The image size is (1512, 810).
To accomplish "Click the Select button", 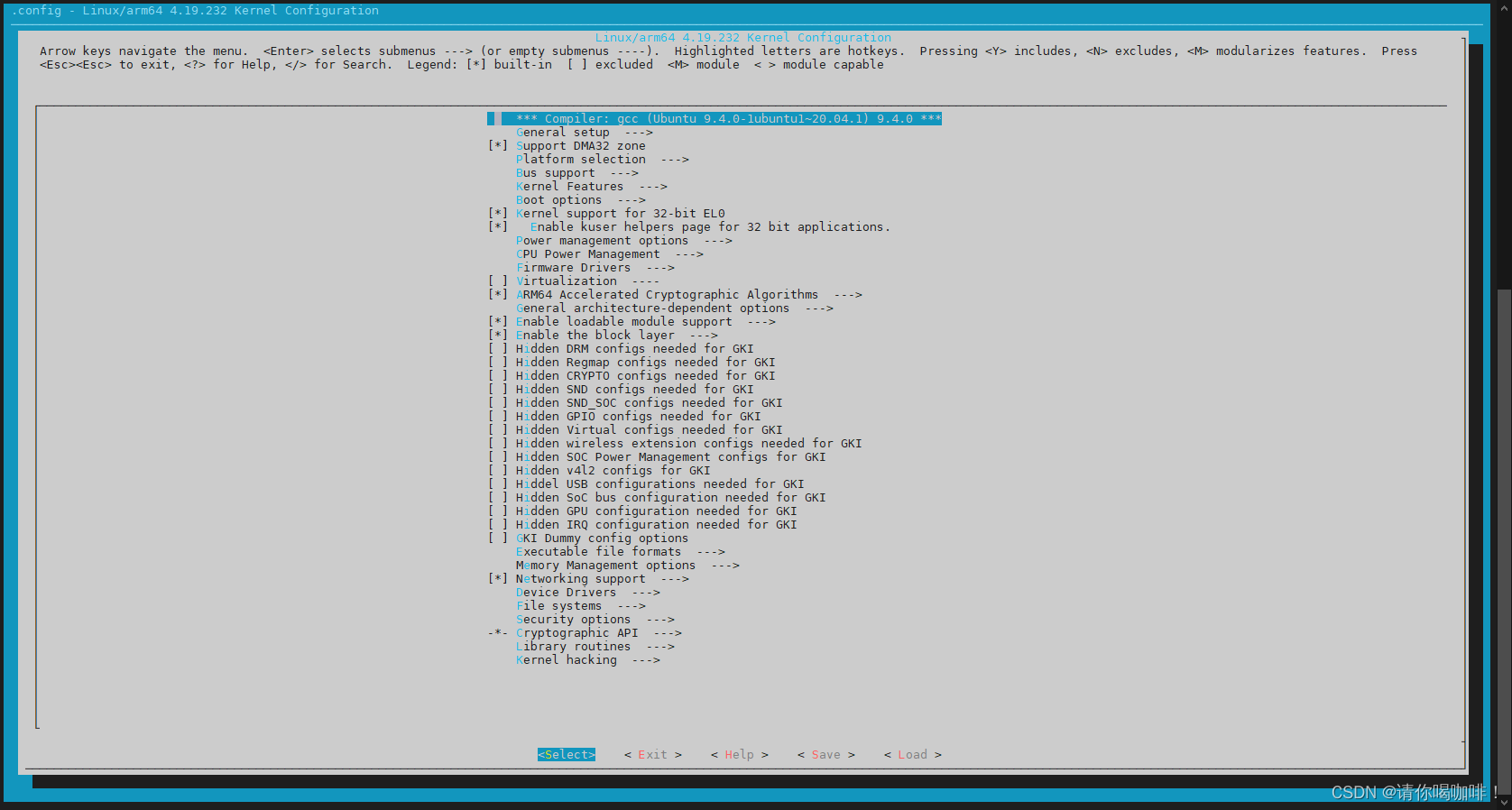I will [567, 755].
